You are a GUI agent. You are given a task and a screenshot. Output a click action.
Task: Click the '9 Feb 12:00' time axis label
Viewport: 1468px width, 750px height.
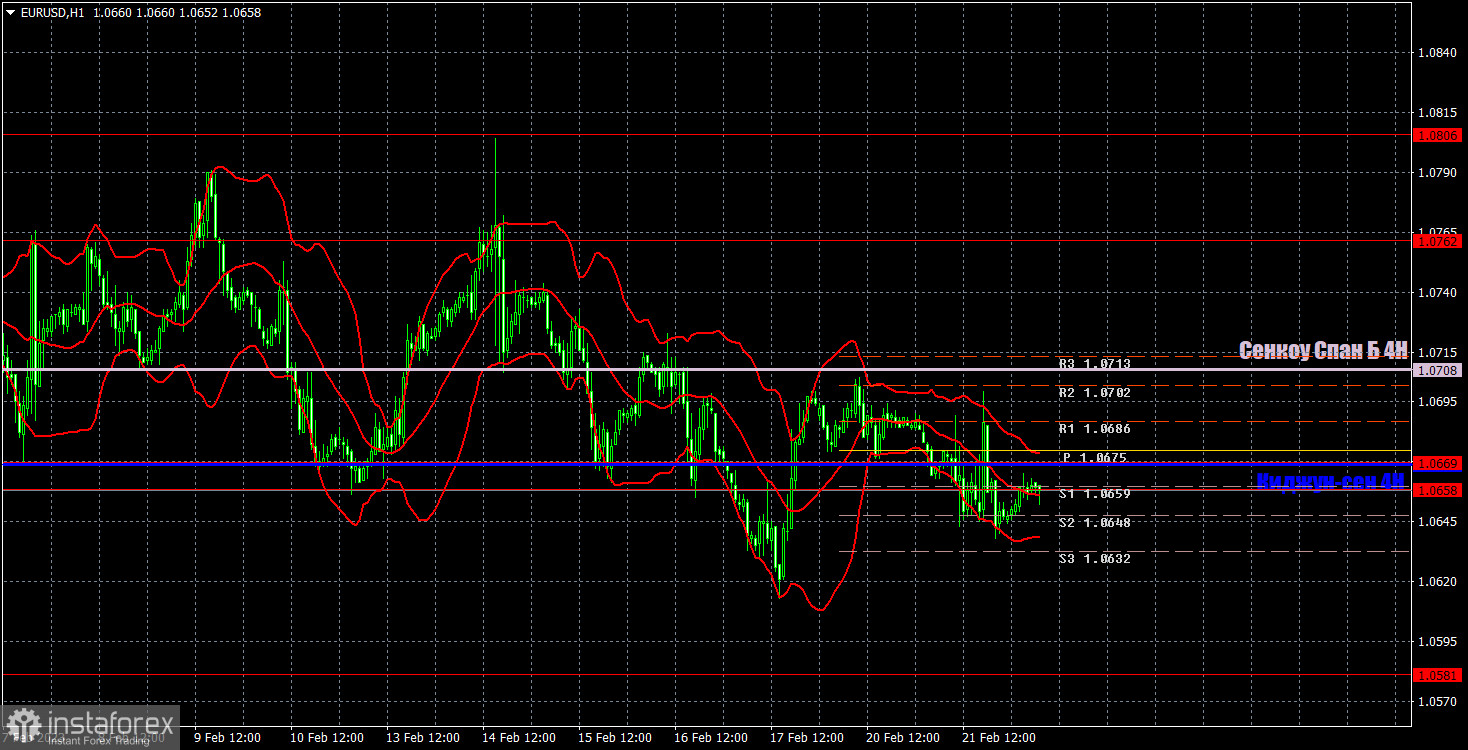coord(227,738)
